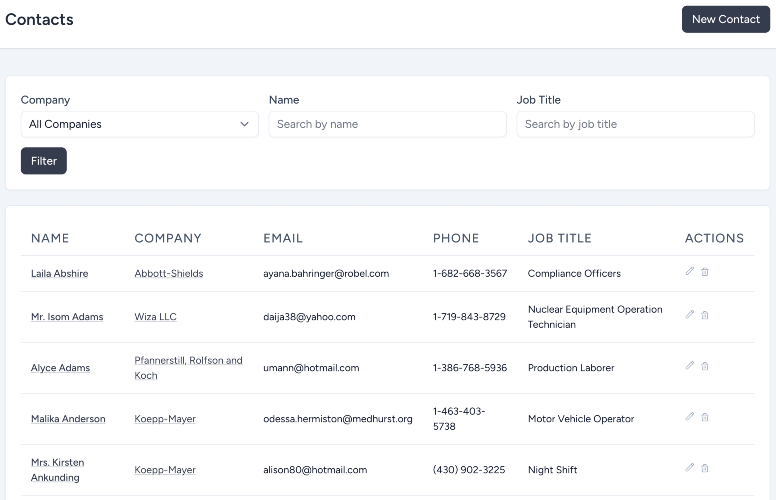The height and width of the screenshot is (500, 776).
Task: Open the All Companies dropdown
Action: point(140,124)
